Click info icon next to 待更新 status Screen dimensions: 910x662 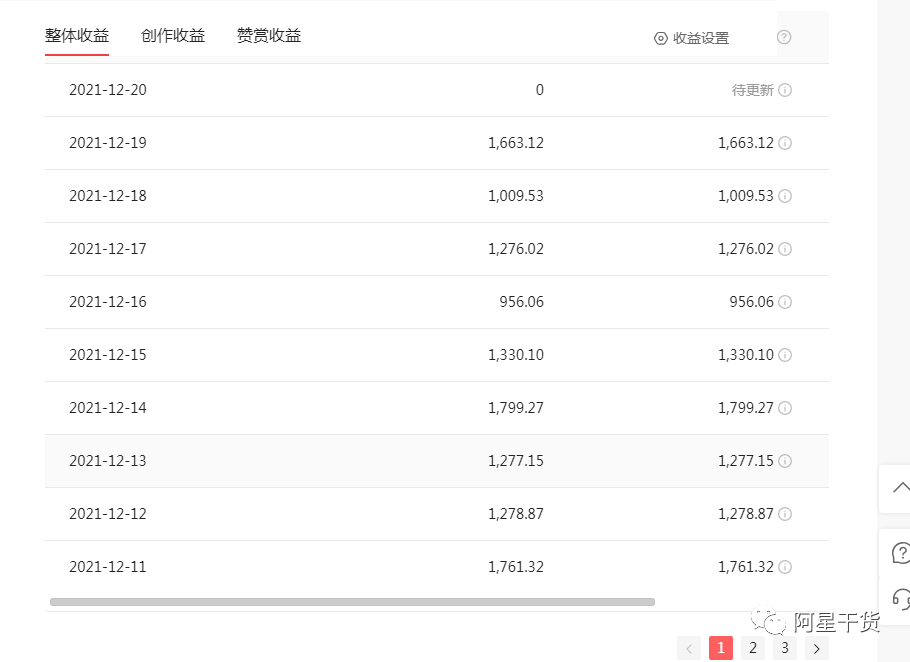pyautogui.click(x=785, y=90)
